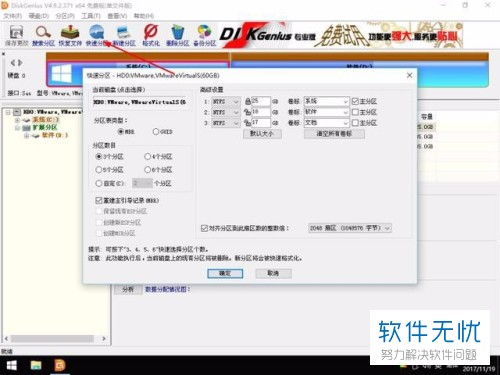
Task: Select the 软件(D:) tree item
Action: [55, 135]
